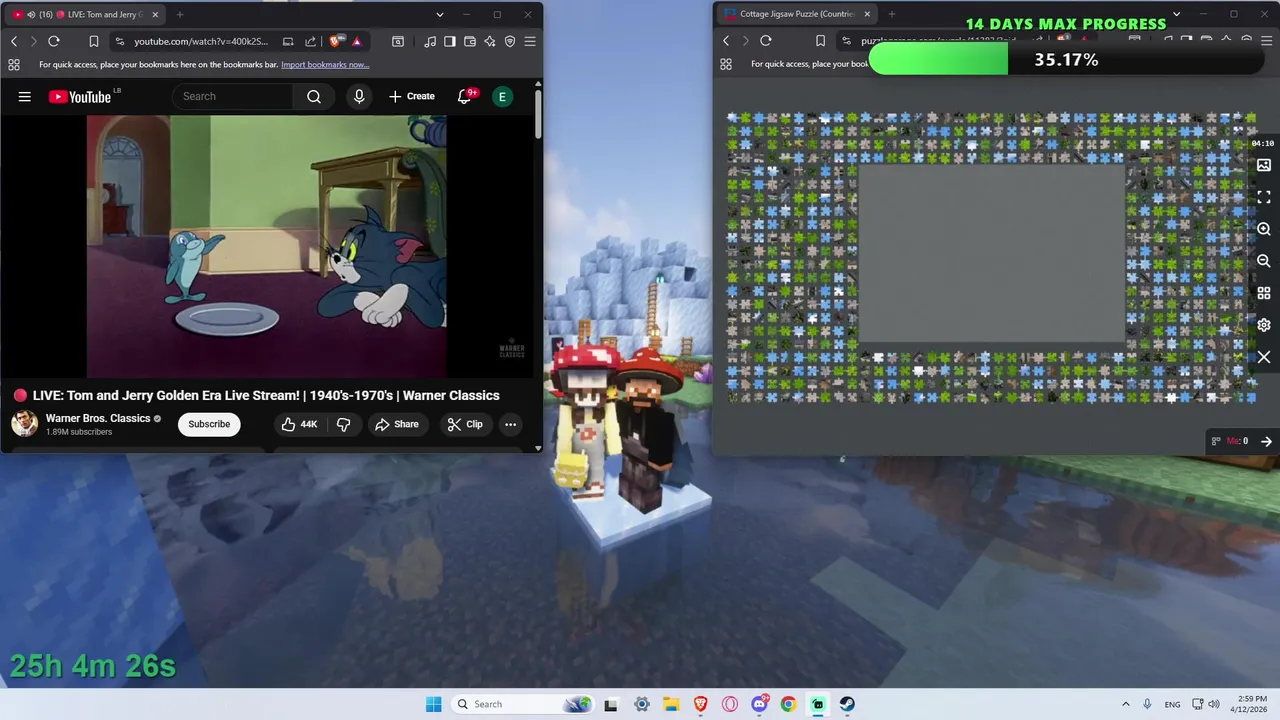This screenshot has height=720, width=1280.
Task: Open Brave Shields icon in YouTube window
Action: 337,41
